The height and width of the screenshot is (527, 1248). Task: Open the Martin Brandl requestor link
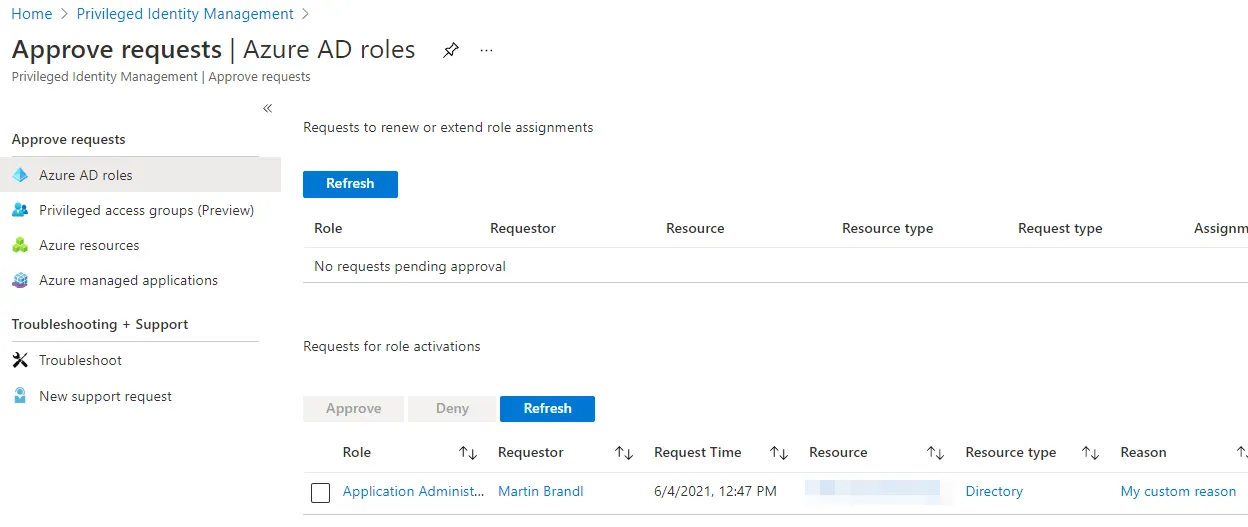pos(540,491)
